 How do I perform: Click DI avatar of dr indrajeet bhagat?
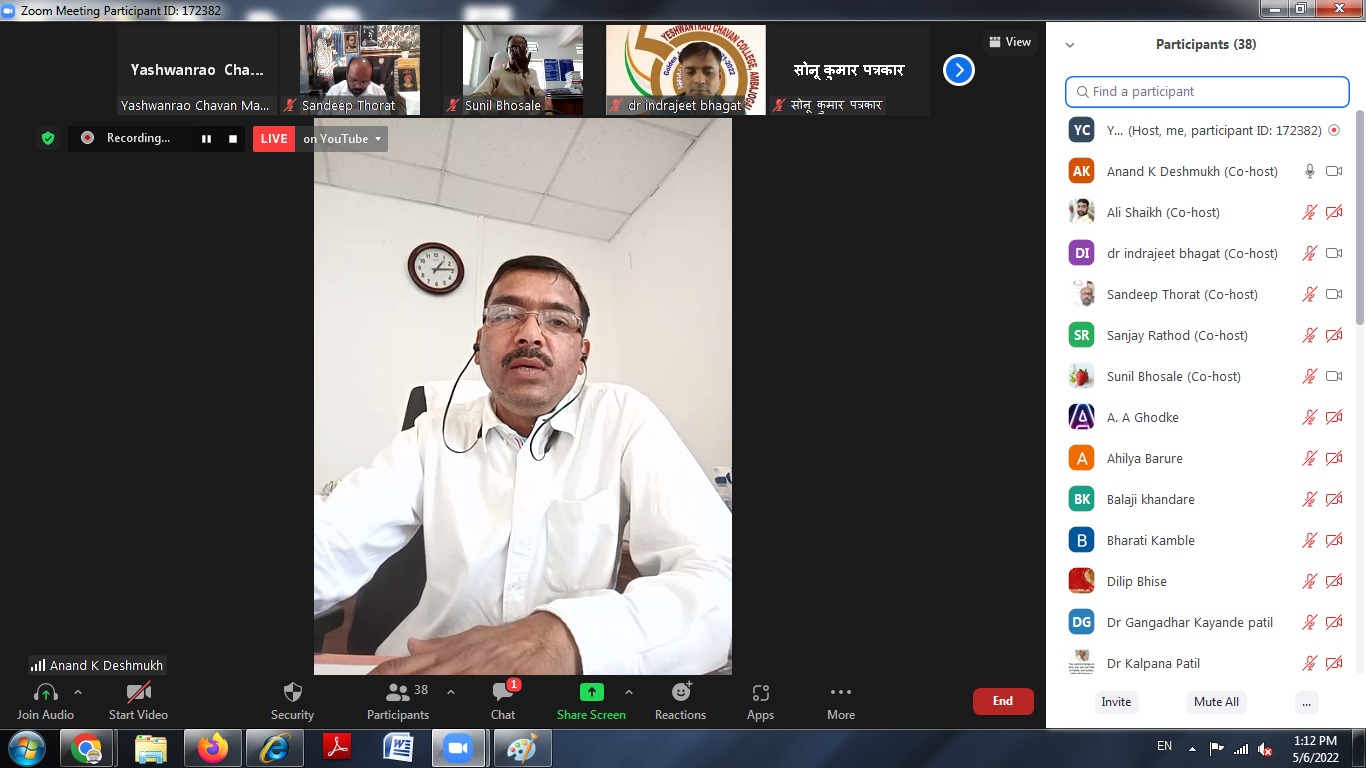(x=1081, y=253)
